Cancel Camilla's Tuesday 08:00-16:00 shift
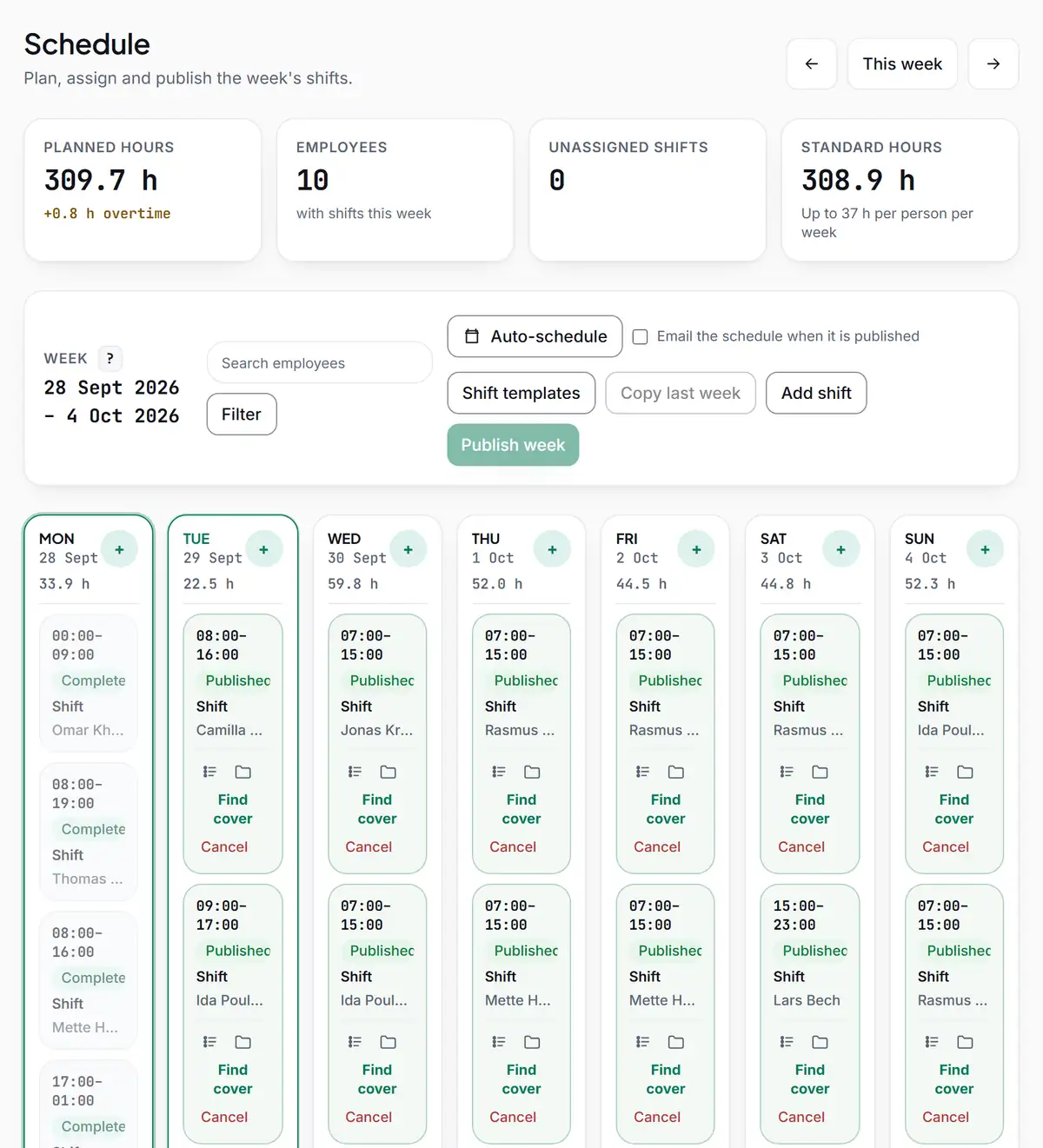The height and width of the screenshot is (1148, 1043). 224,846
